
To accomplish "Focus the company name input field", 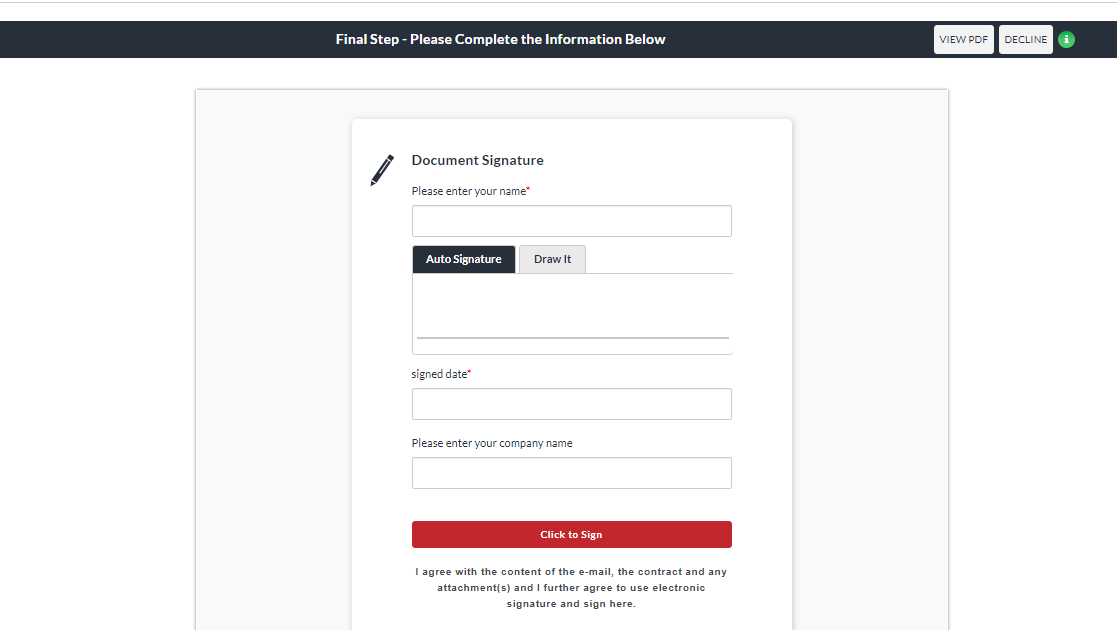I will (571, 473).
